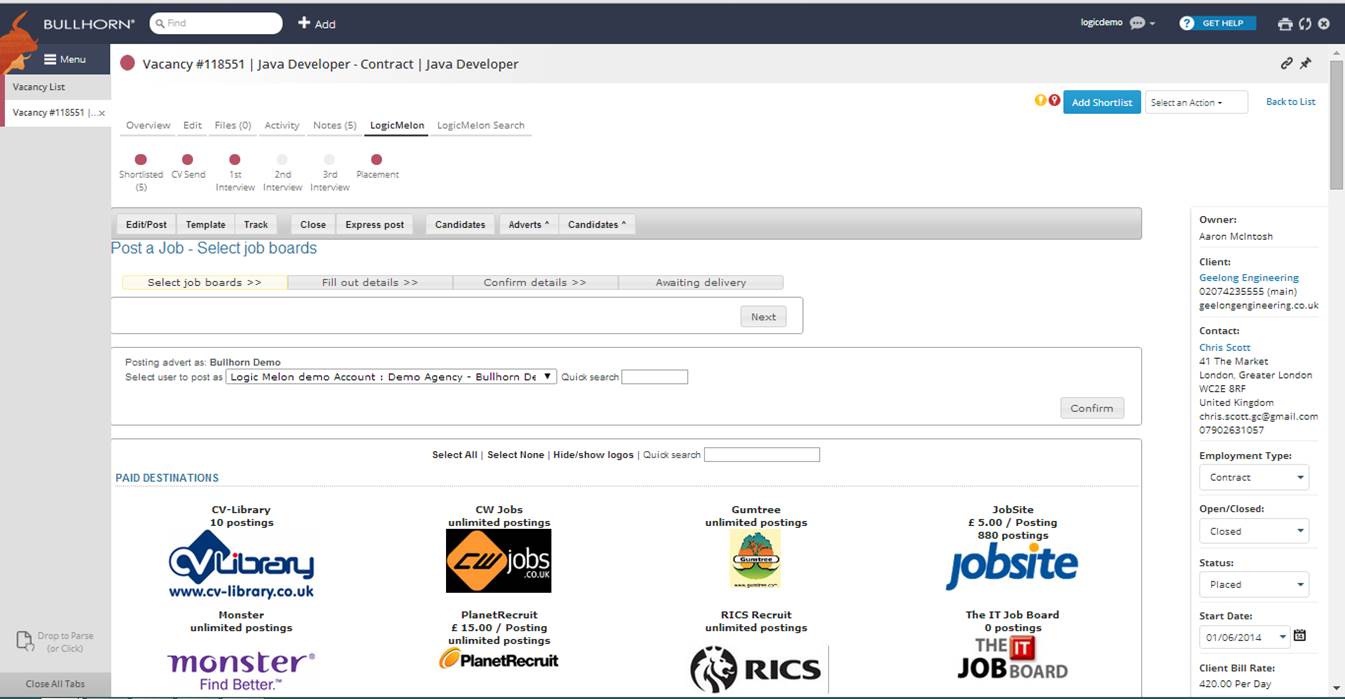Screen dimensions: 1345x699
Task: Click the copy link chain icon
Action: pyautogui.click(x=1287, y=63)
